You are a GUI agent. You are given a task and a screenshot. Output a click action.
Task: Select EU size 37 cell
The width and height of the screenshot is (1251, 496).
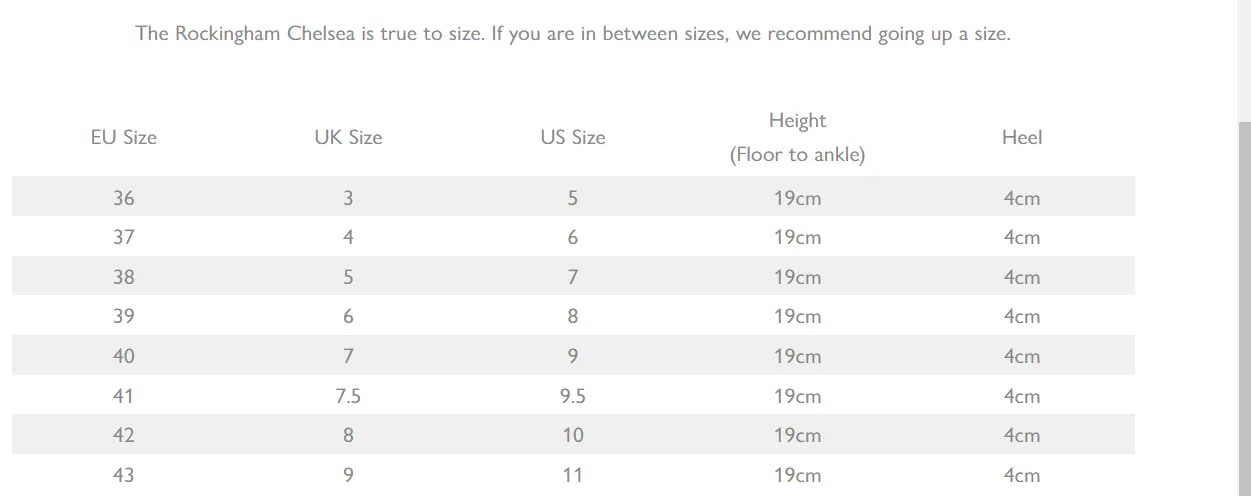click(123, 237)
